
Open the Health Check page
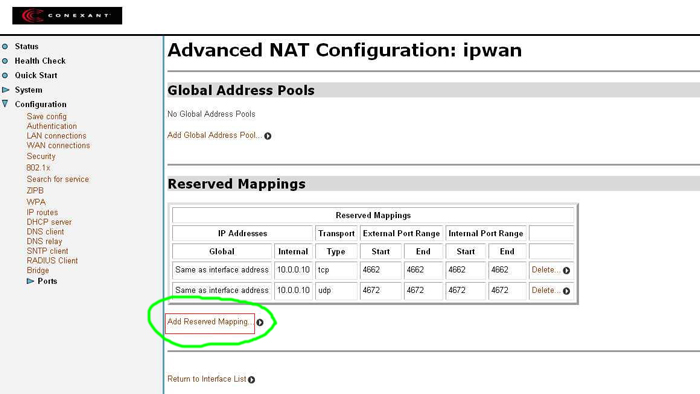[x=40, y=61]
